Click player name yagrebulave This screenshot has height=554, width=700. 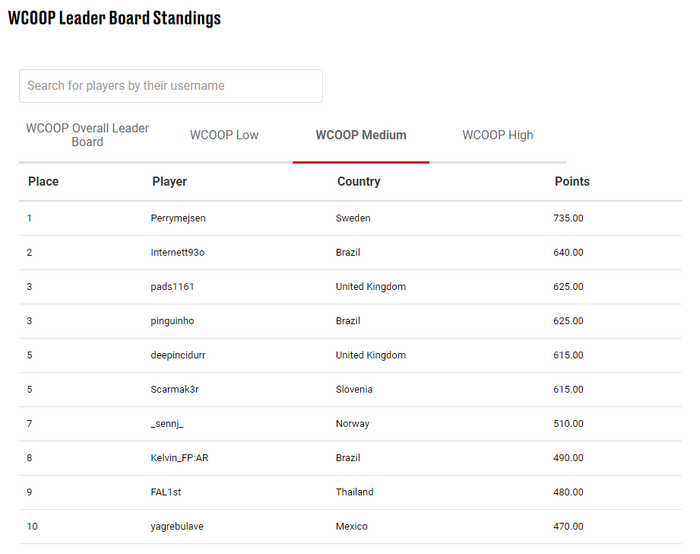(x=177, y=526)
